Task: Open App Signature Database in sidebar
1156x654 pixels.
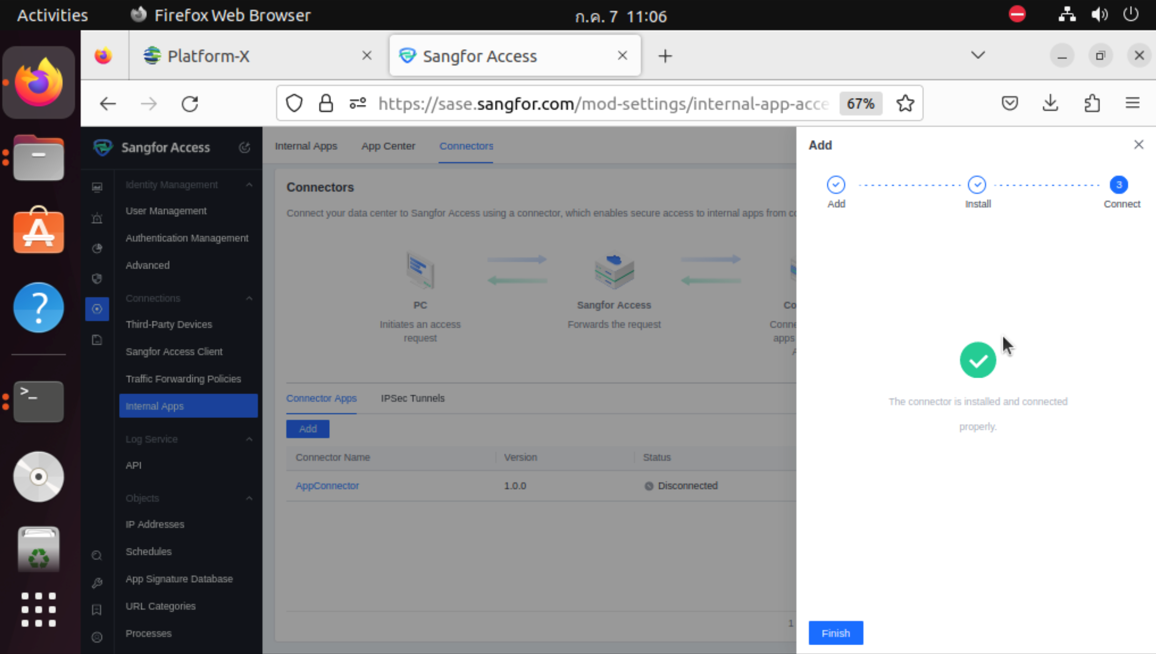Action: click(179, 579)
